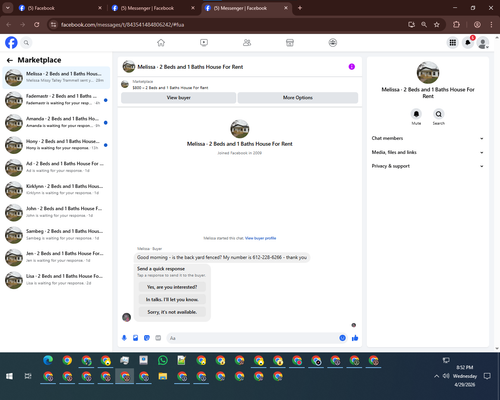Open Task View on taskbar
Viewport: 500px width, 400px height.
point(28,376)
